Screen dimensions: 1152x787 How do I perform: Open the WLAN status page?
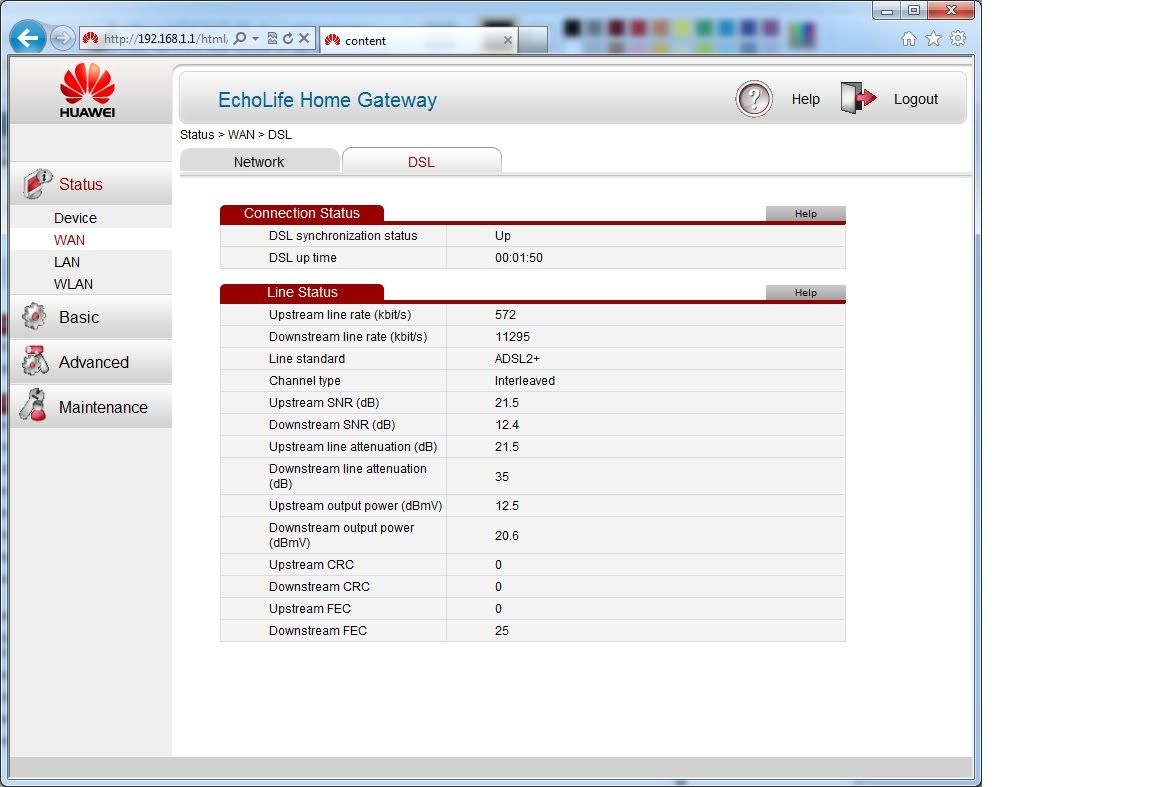point(73,284)
